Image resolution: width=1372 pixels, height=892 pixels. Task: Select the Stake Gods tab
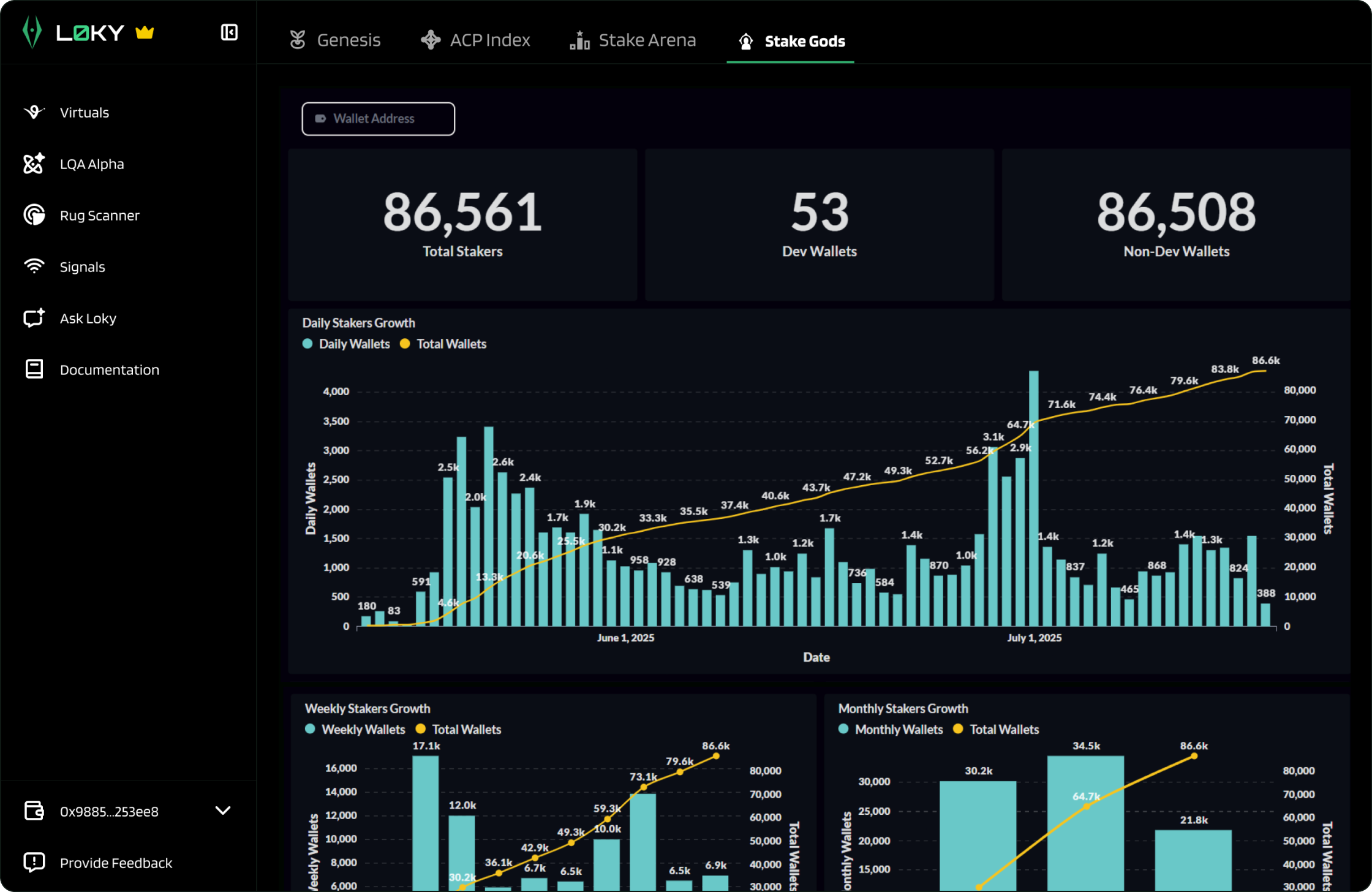point(791,41)
